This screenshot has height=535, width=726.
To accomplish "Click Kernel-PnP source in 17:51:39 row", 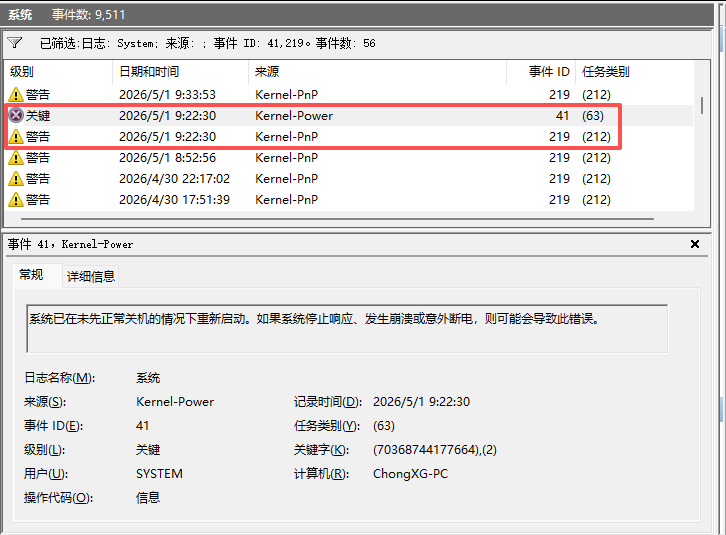I will click(x=287, y=199).
